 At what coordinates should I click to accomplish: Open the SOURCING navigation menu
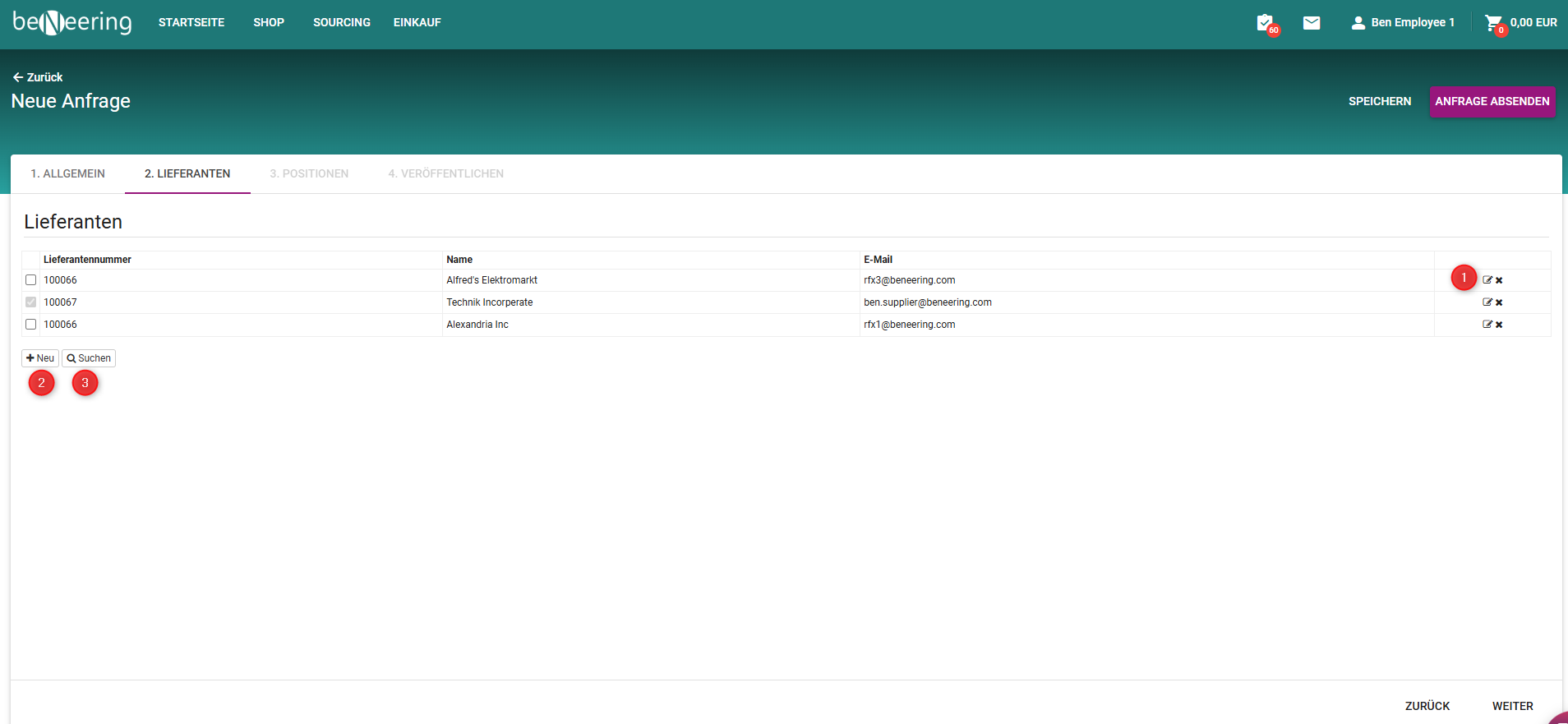tap(341, 23)
